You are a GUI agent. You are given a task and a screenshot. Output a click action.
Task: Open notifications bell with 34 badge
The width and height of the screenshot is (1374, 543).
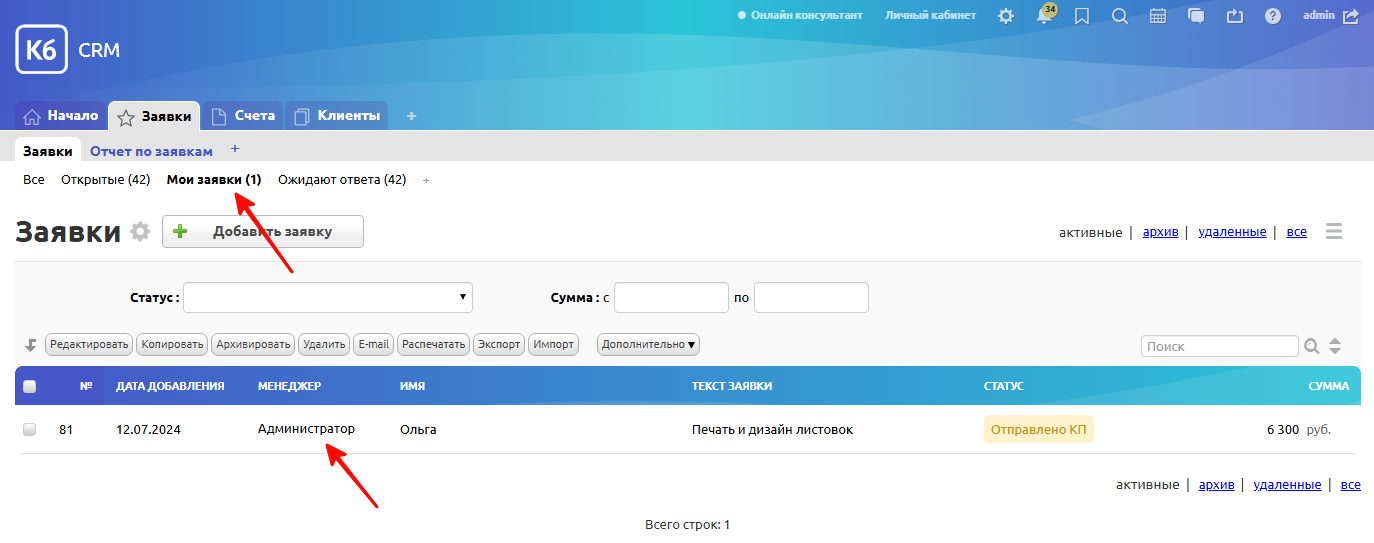(x=1043, y=16)
